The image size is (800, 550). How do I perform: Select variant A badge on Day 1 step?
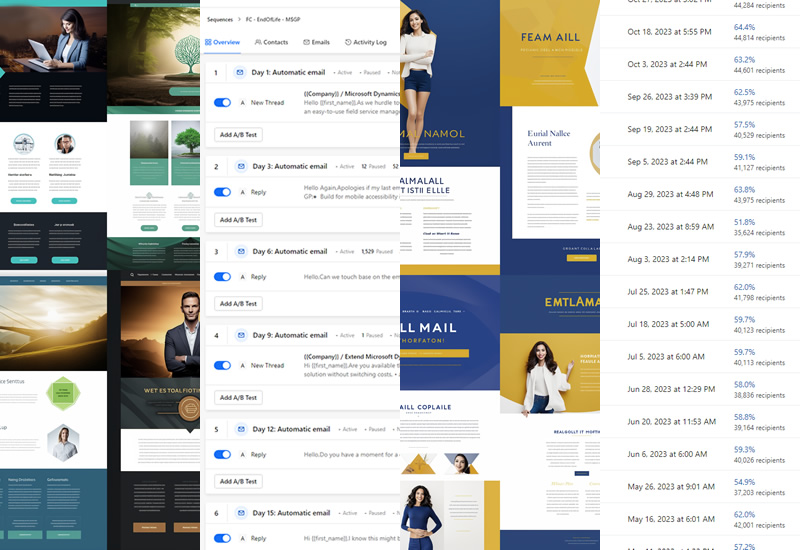(x=242, y=102)
